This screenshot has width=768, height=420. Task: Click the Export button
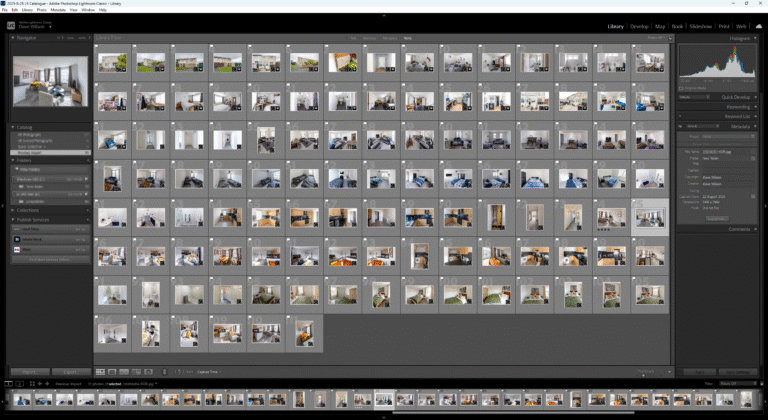pyautogui.click(x=70, y=372)
